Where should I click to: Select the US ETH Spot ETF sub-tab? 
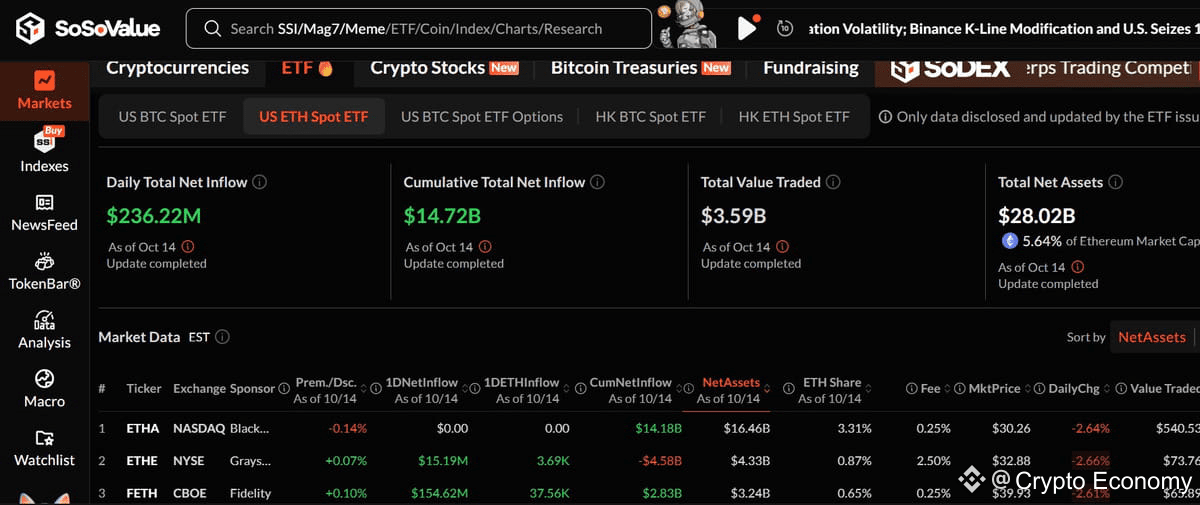314,117
